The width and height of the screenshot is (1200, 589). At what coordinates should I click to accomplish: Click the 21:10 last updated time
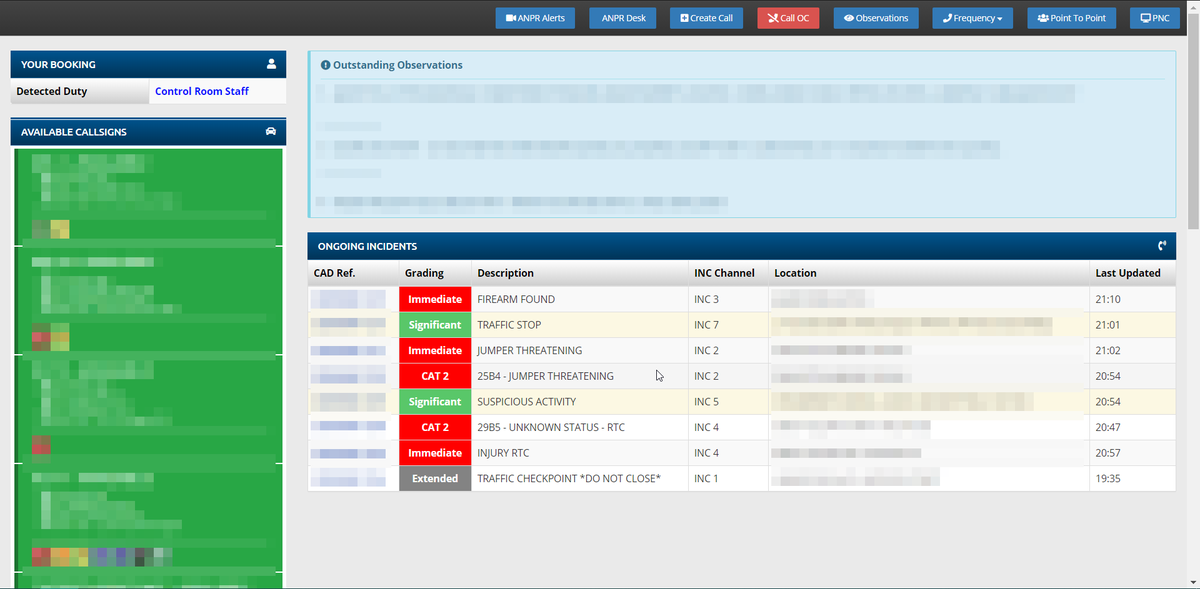tap(1108, 299)
